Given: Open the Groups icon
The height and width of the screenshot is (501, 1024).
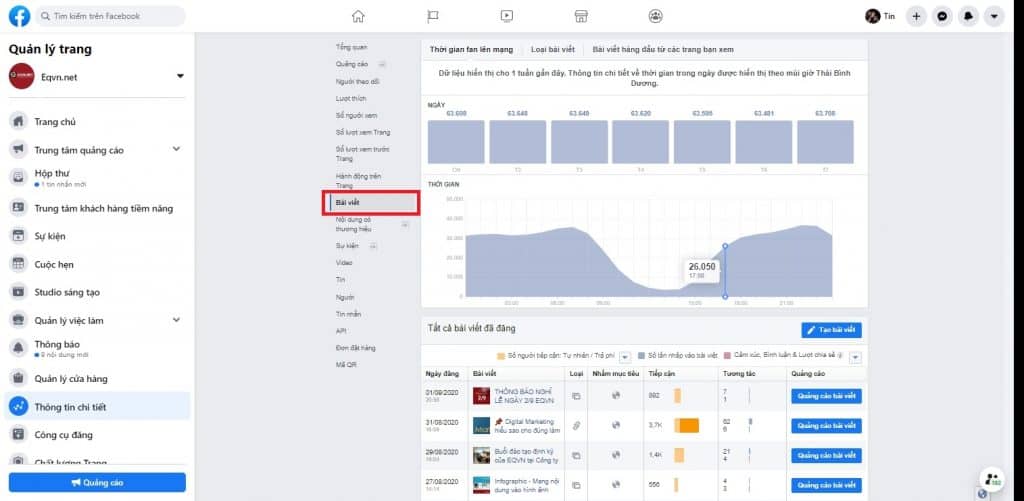Looking at the screenshot, I should (656, 16).
